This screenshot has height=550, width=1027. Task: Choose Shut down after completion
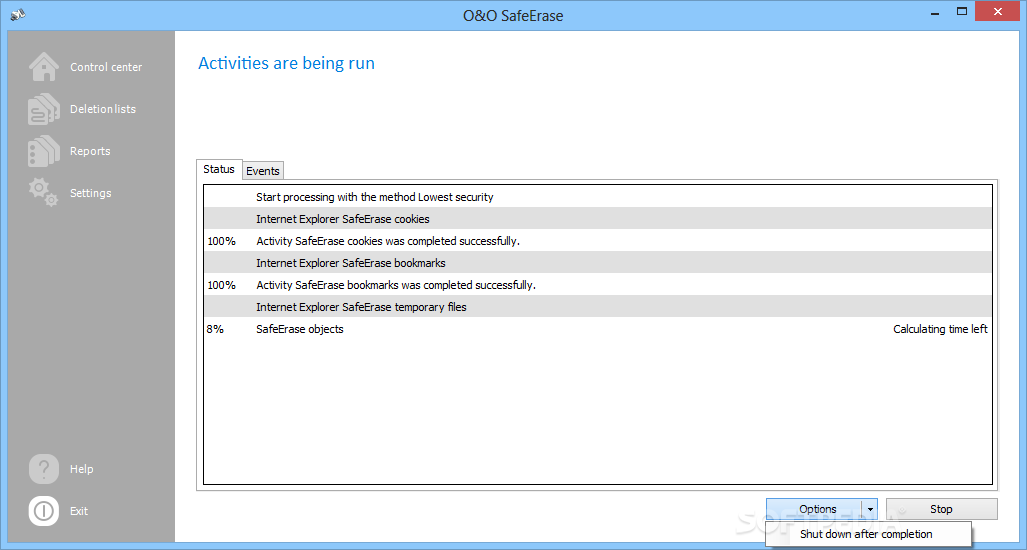click(868, 534)
